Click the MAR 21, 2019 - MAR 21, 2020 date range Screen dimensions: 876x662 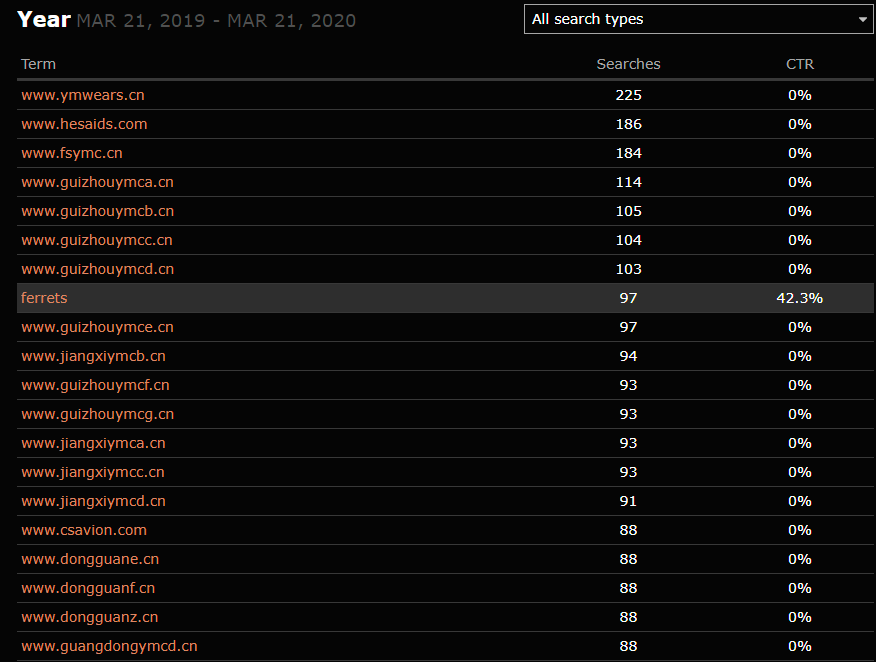coord(216,21)
